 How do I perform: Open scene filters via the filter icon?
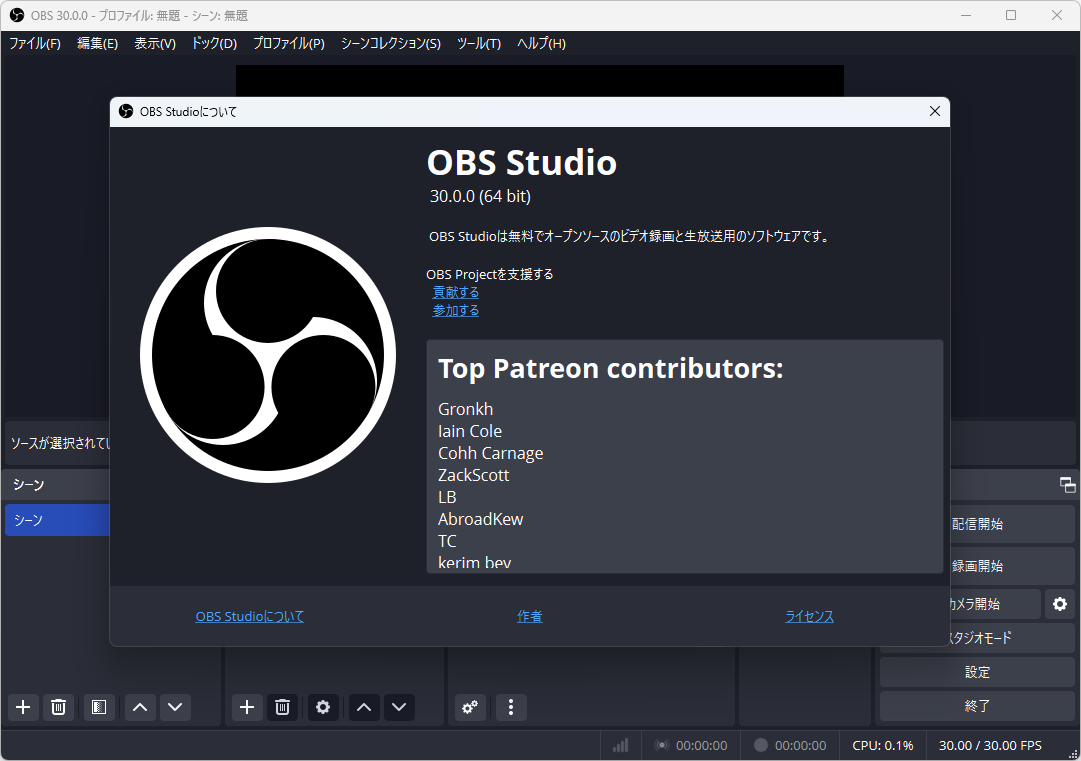98,707
